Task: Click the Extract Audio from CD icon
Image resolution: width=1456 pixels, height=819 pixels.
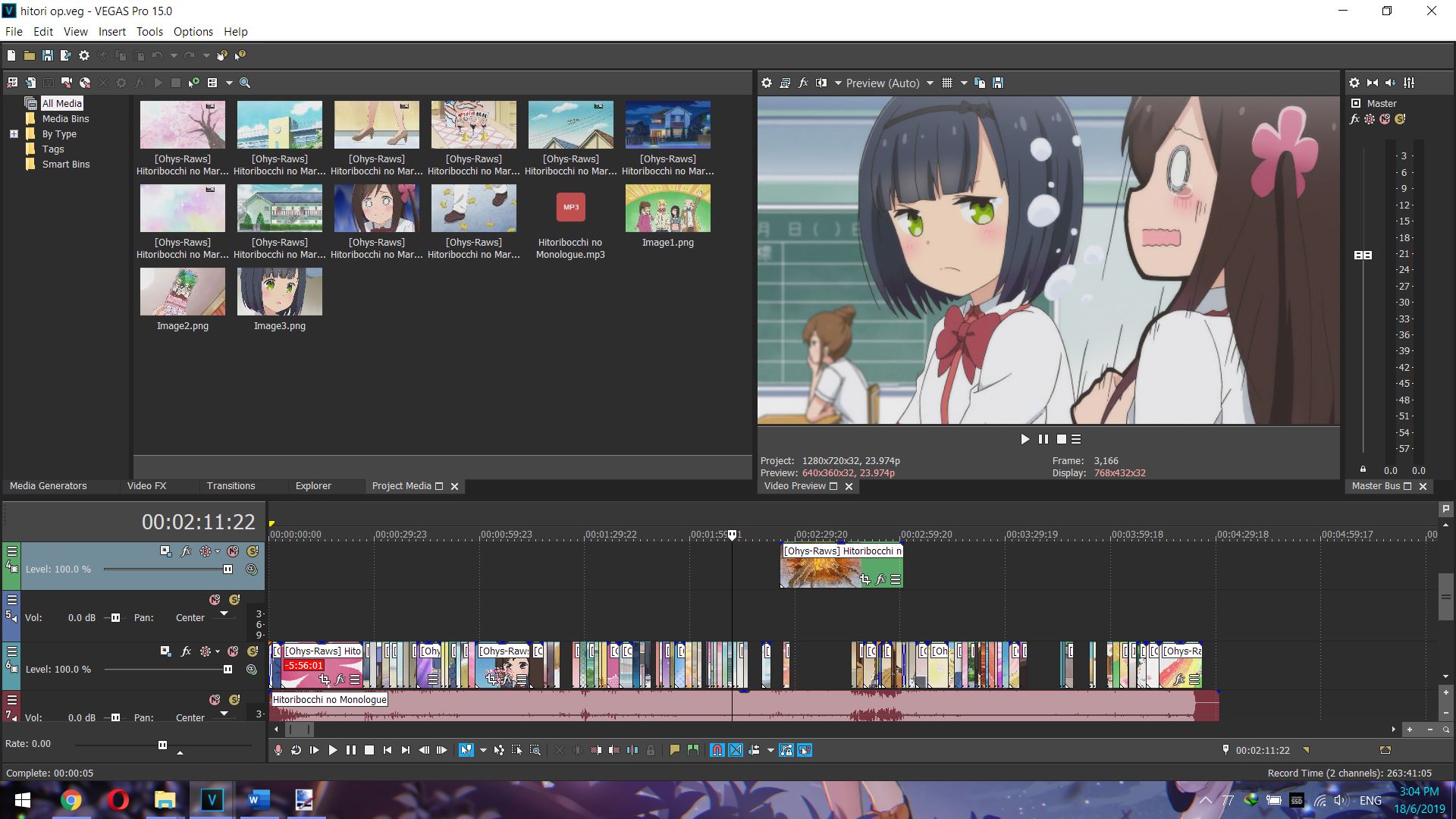Action: 85,83
